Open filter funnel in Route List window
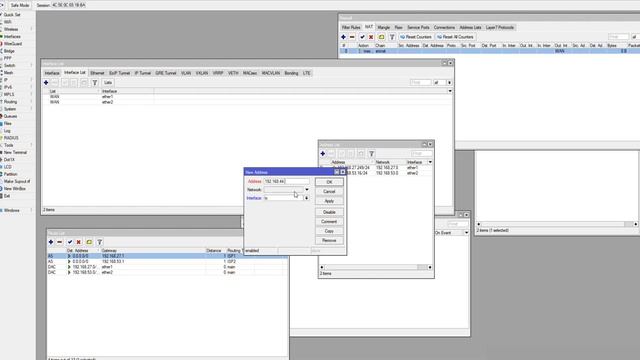Viewport: 640px width, 360px height. 100,242
